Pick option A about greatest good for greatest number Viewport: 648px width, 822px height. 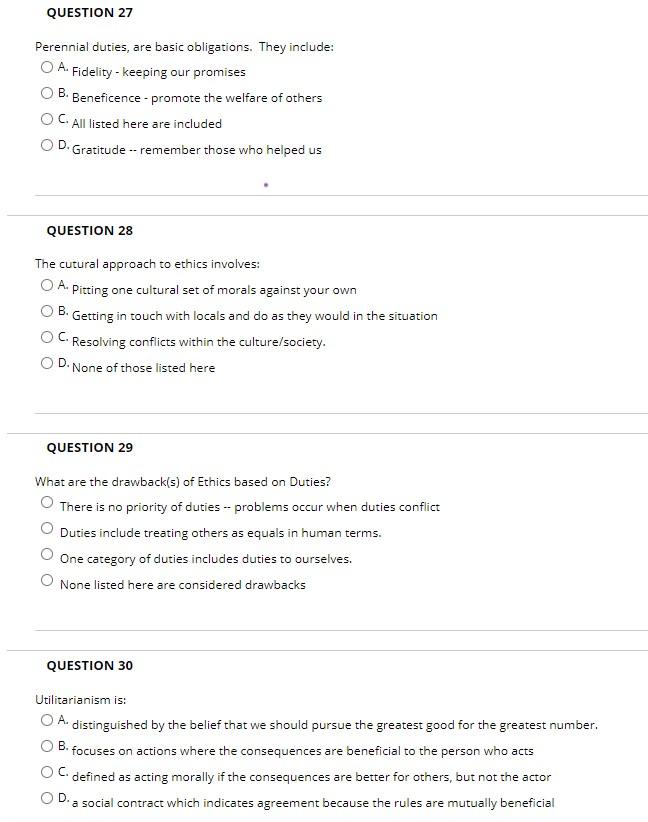(x=46, y=719)
